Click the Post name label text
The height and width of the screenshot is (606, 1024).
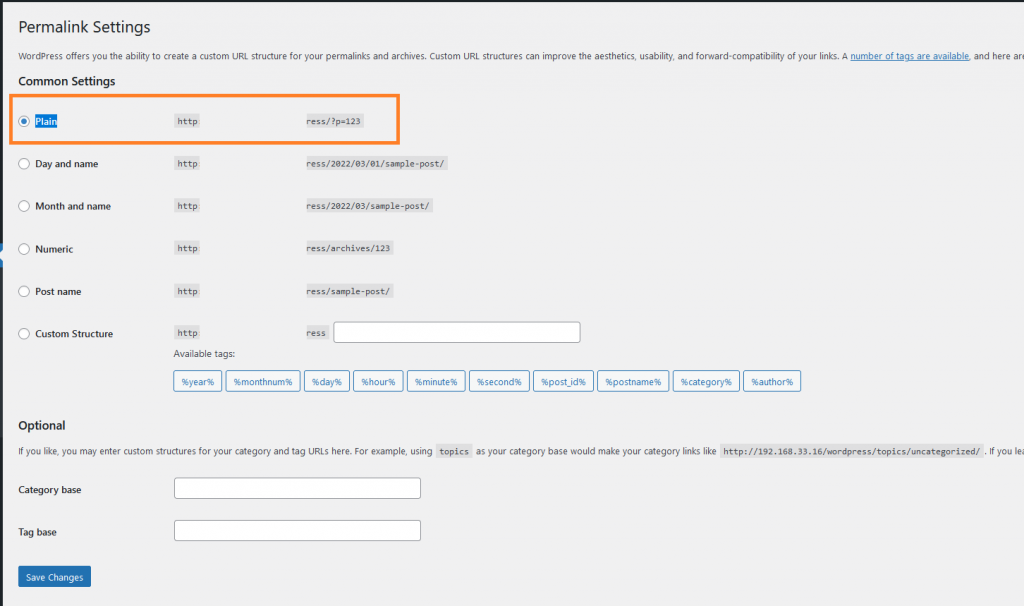[58, 292]
